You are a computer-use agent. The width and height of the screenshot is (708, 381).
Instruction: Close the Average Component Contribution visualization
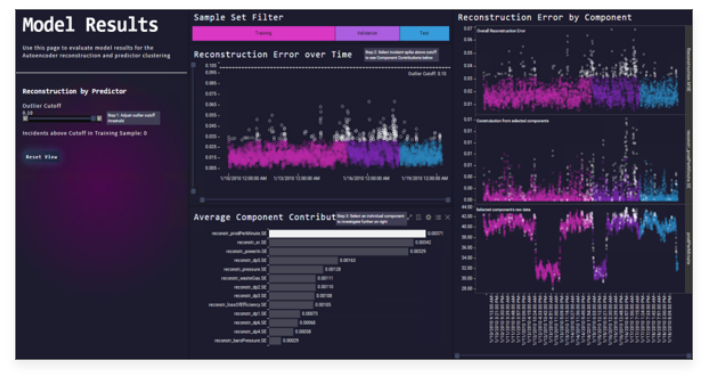pyautogui.click(x=447, y=218)
